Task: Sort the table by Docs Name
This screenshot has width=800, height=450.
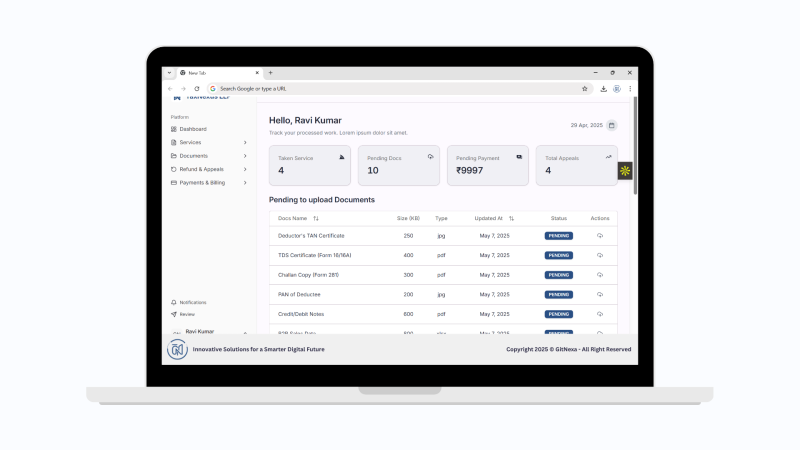Action: (316, 218)
